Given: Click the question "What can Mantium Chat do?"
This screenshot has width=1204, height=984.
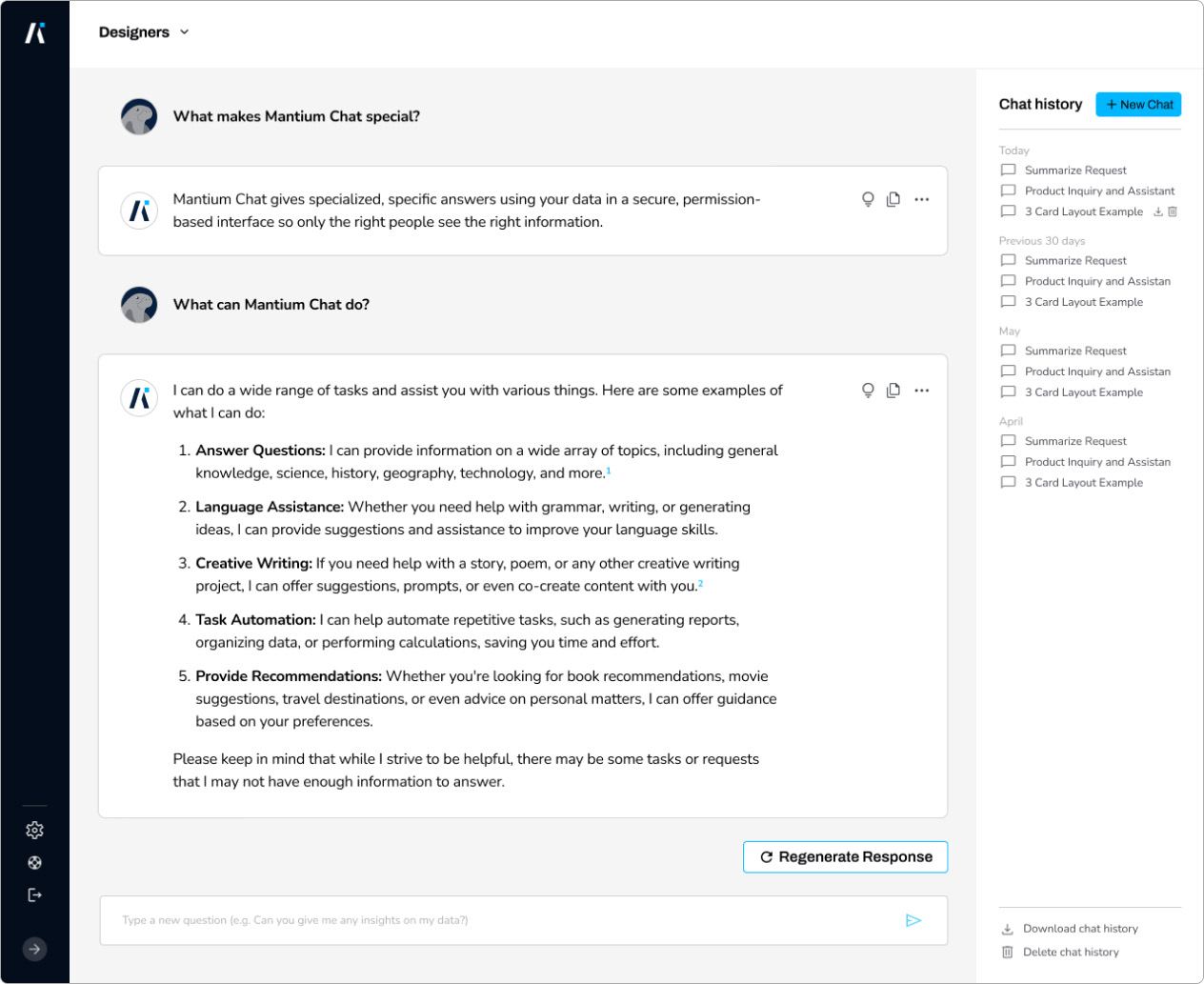Looking at the screenshot, I should [271, 305].
